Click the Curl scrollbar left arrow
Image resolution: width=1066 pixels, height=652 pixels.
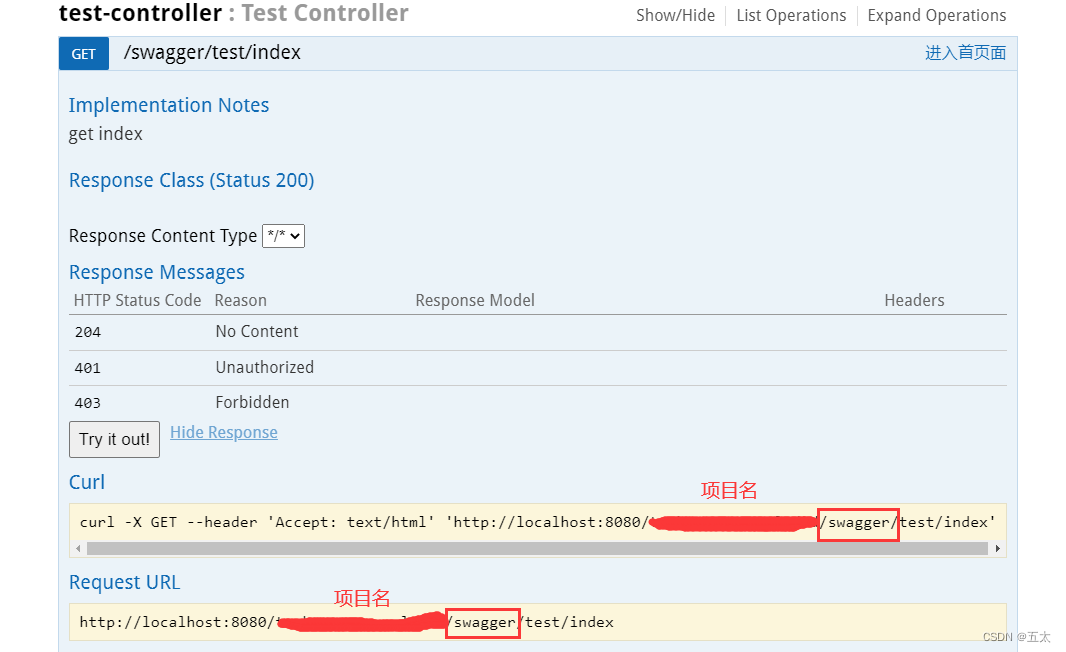(x=78, y=549)
